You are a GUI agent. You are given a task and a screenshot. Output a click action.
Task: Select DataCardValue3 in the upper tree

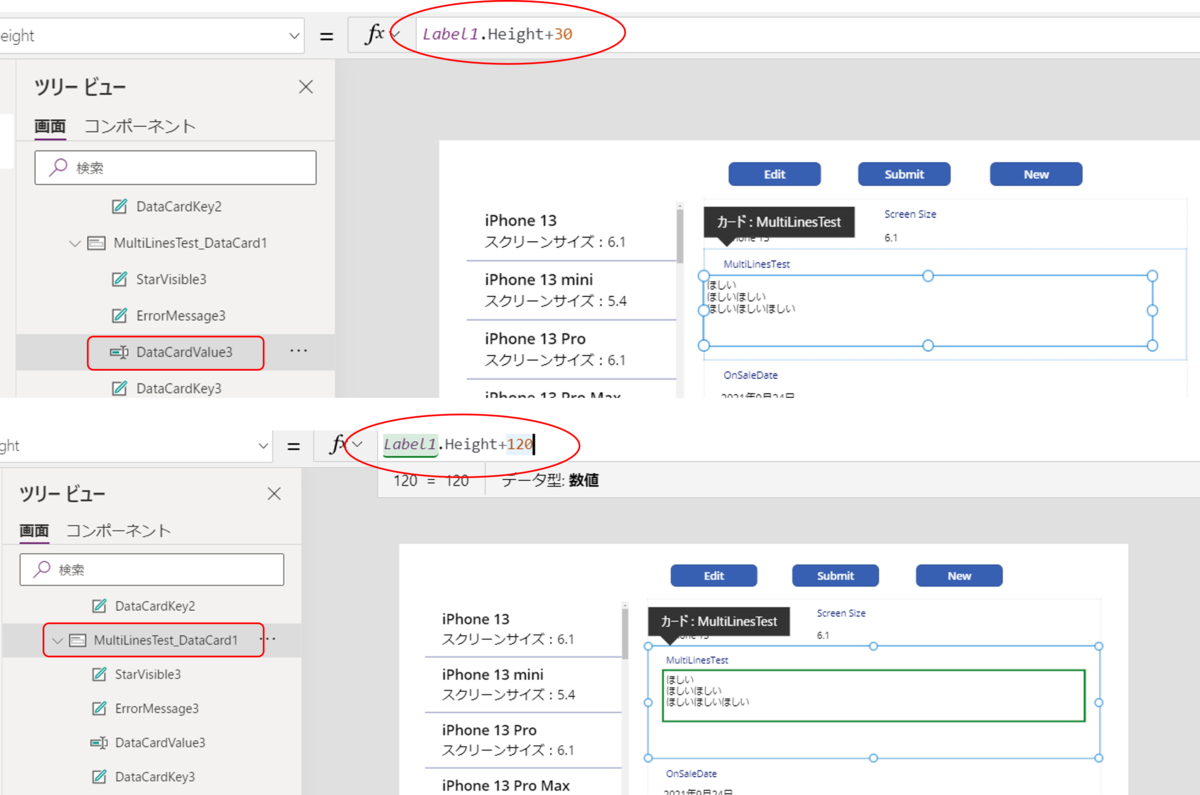[184, 352]
